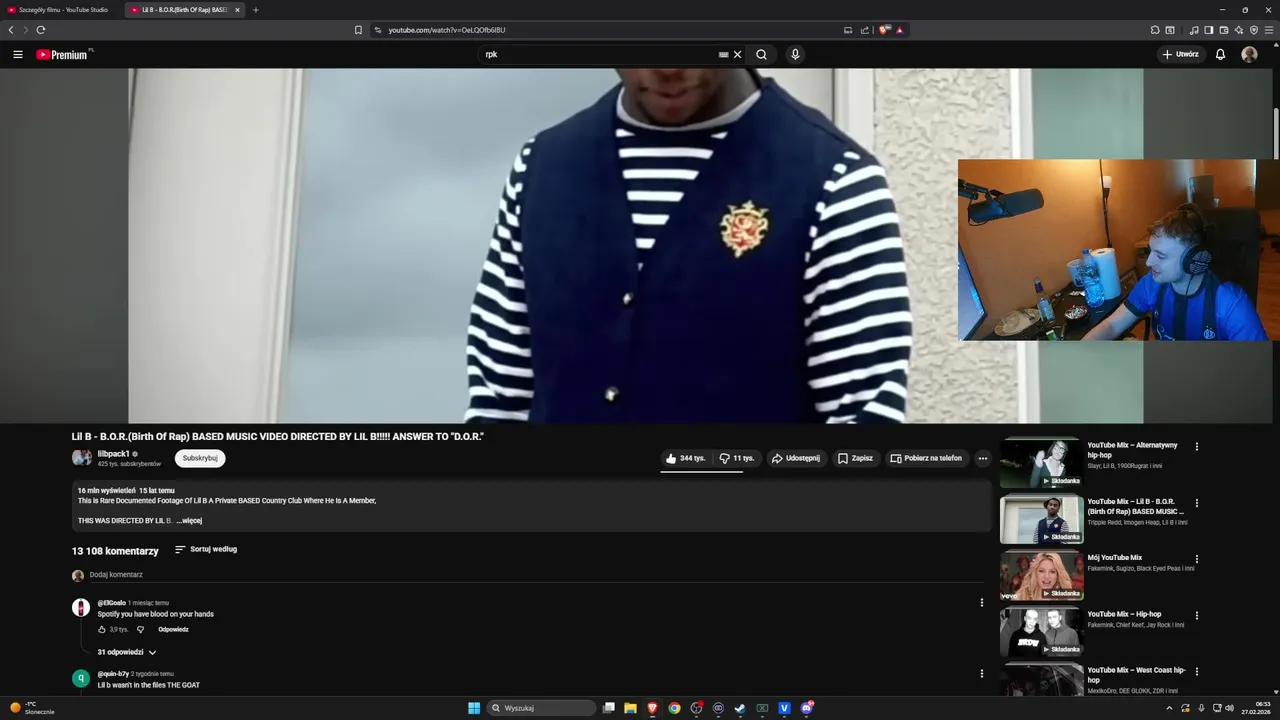Focus the Dodaj komentarz field
1280x720 pixels.
pos(536,575)
